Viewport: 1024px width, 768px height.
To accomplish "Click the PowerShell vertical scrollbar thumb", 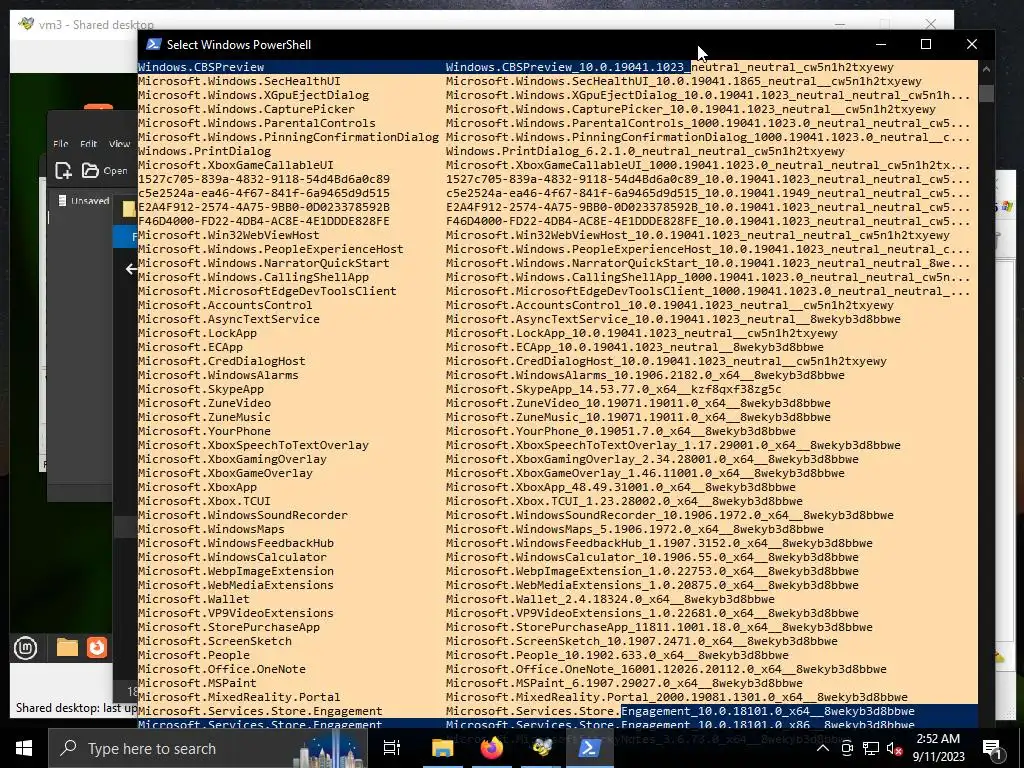I will coord(986,93).
